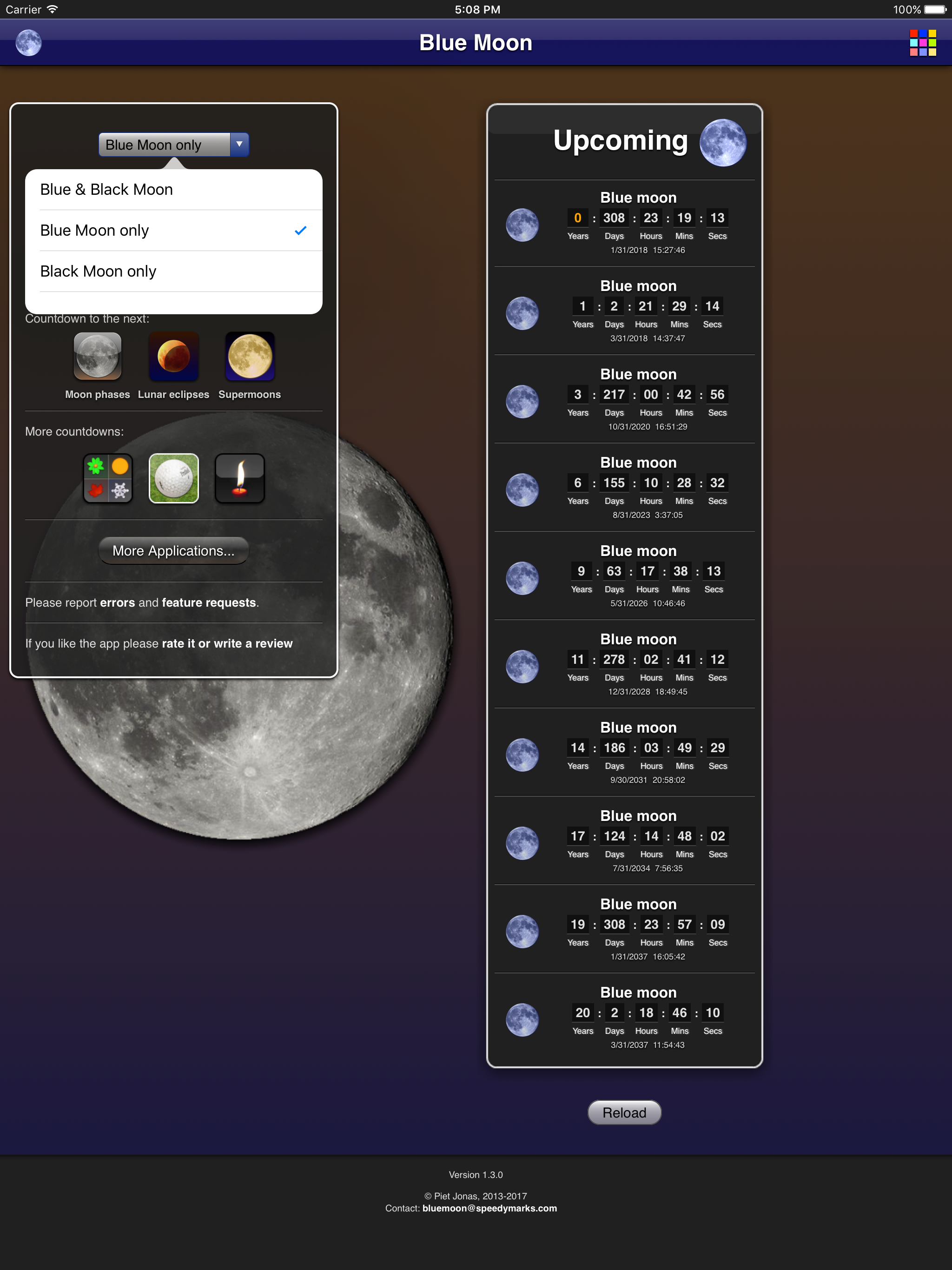Click the colorful grid icon in header
Viewport: 952px width, 1270px height.
coord(922,43)
